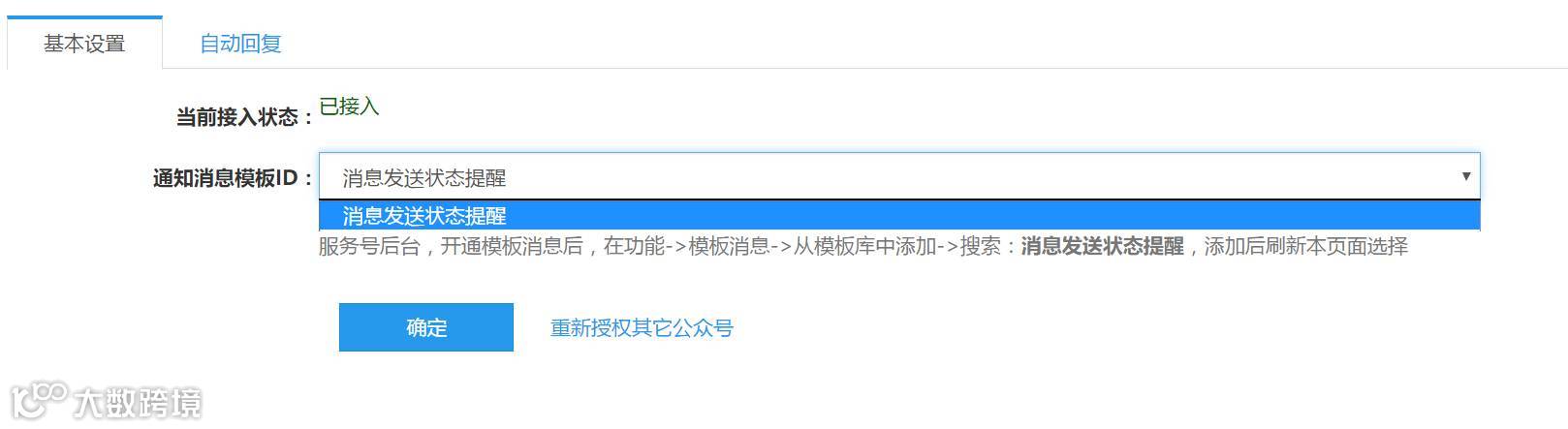Click the word 搜索 in the hint

[x=980, y=246]
